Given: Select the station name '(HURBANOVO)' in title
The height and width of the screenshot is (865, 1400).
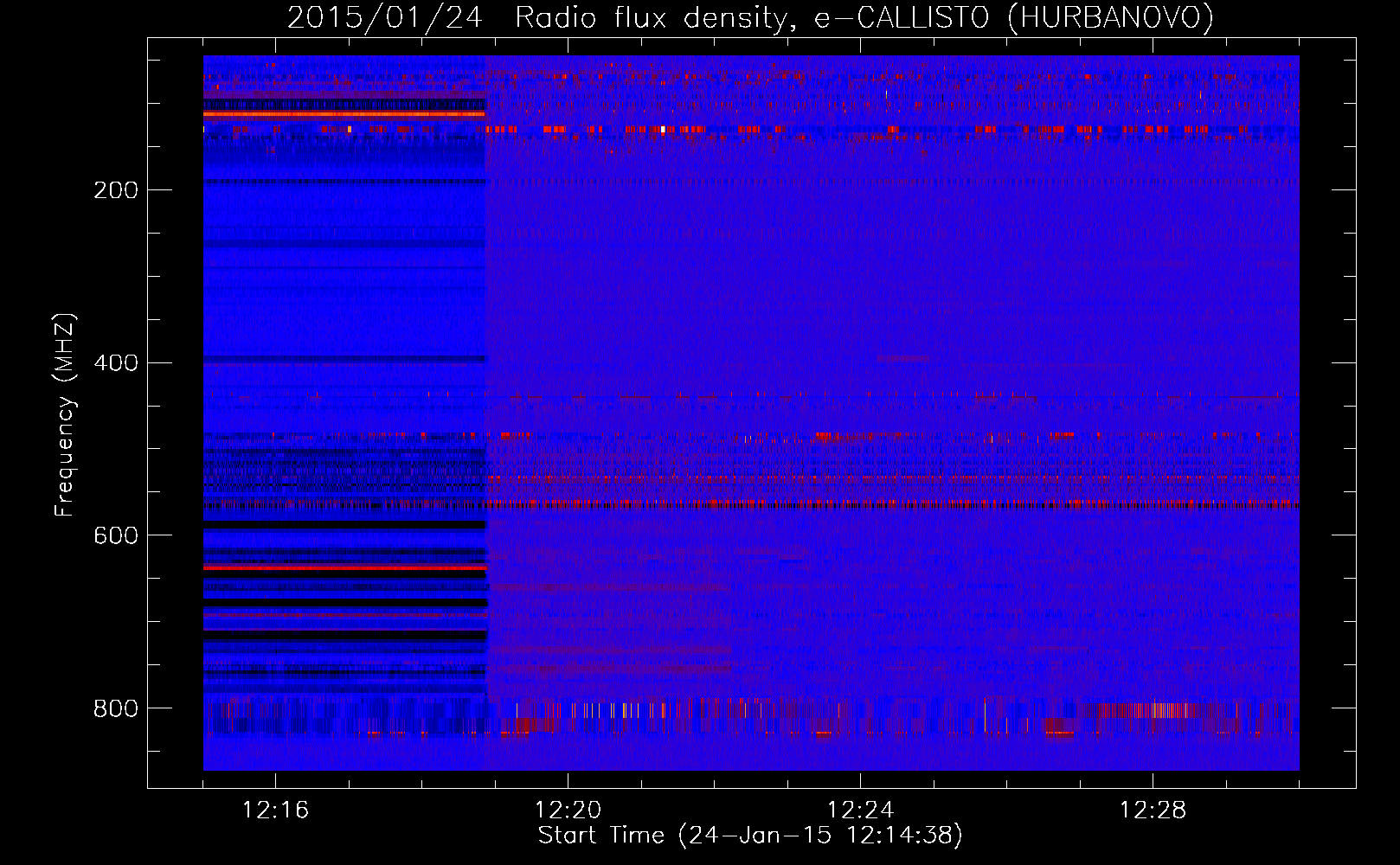Looking at the screenshot, I should tap(1110, 17).
